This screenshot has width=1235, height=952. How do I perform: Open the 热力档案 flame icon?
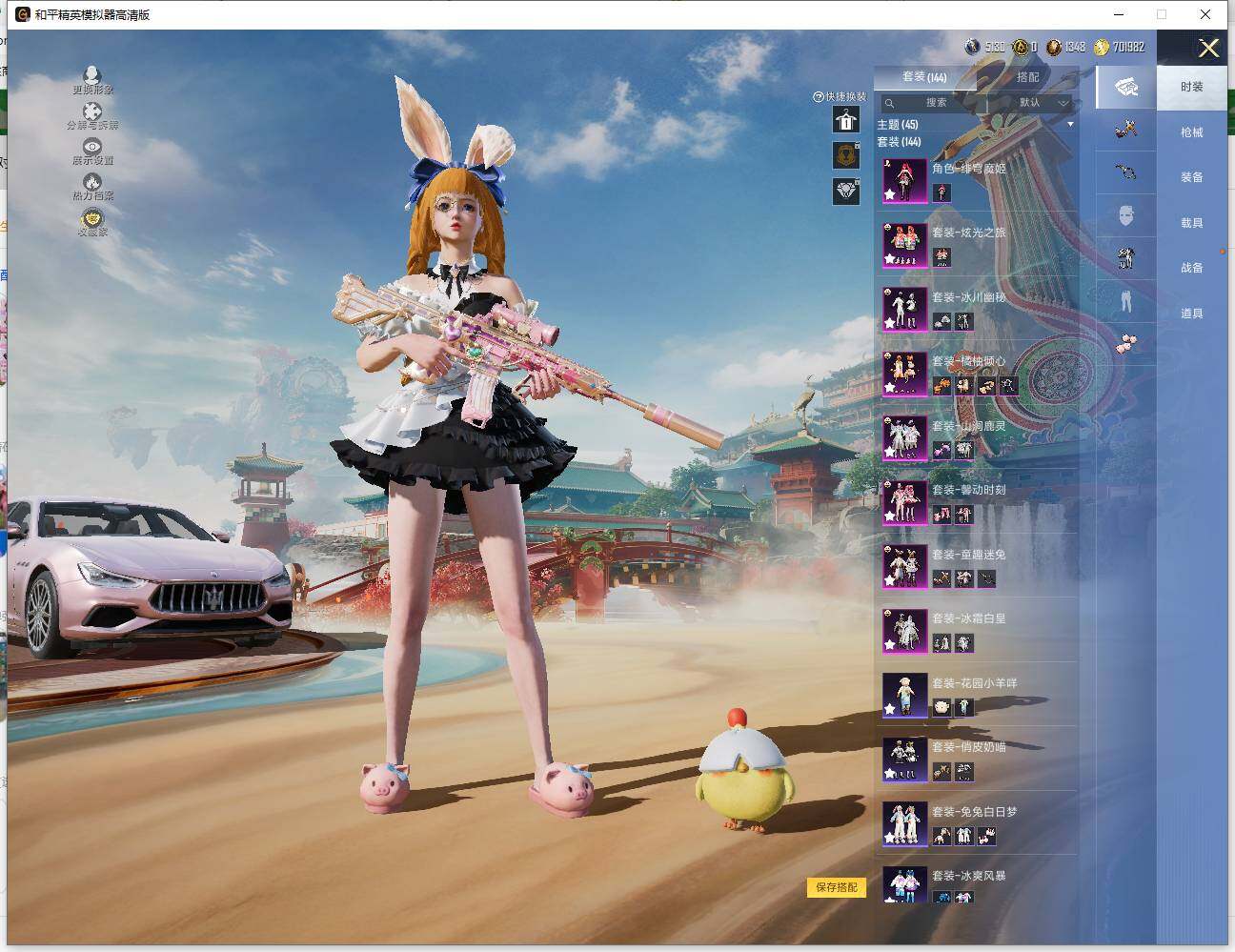click(92, 183)
